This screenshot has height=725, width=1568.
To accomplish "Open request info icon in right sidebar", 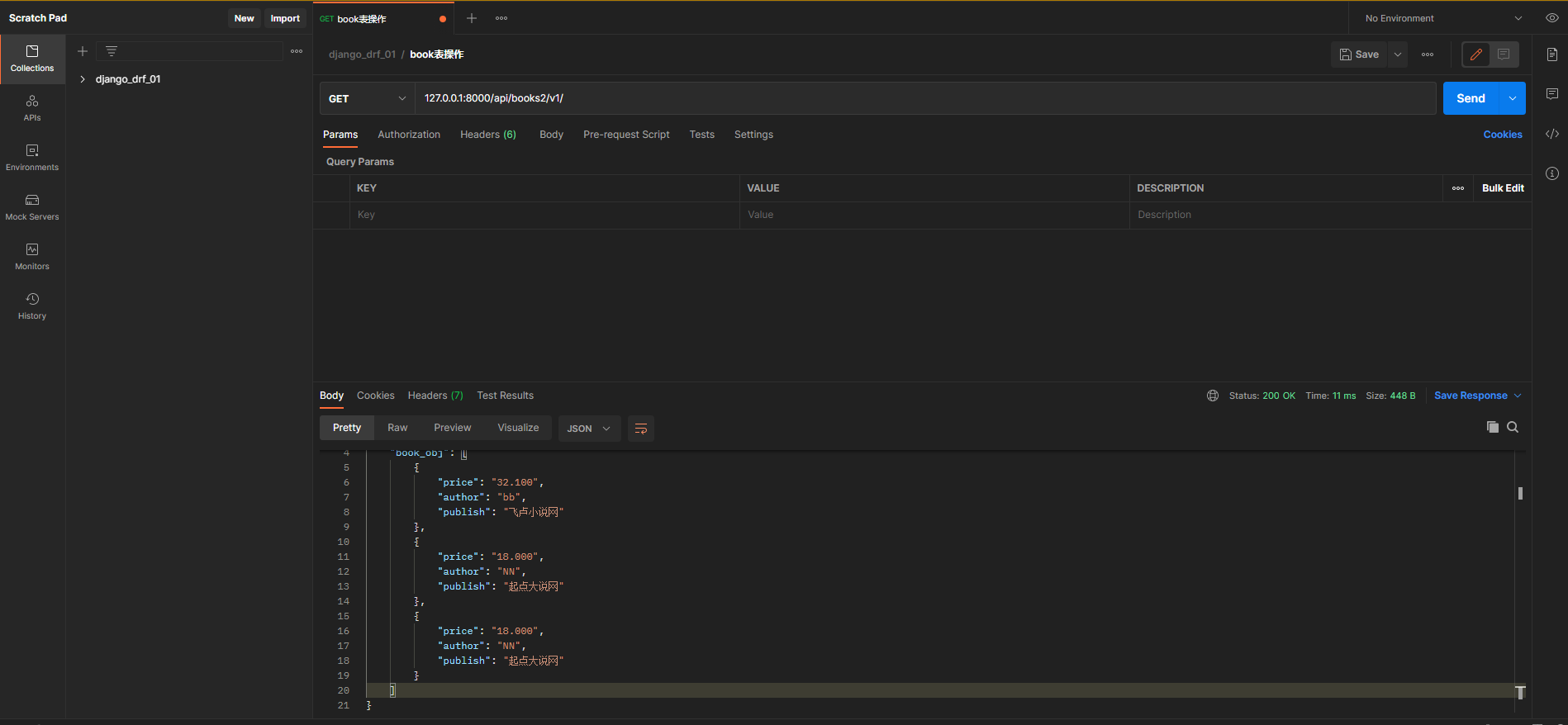I will pos(1552,173).
